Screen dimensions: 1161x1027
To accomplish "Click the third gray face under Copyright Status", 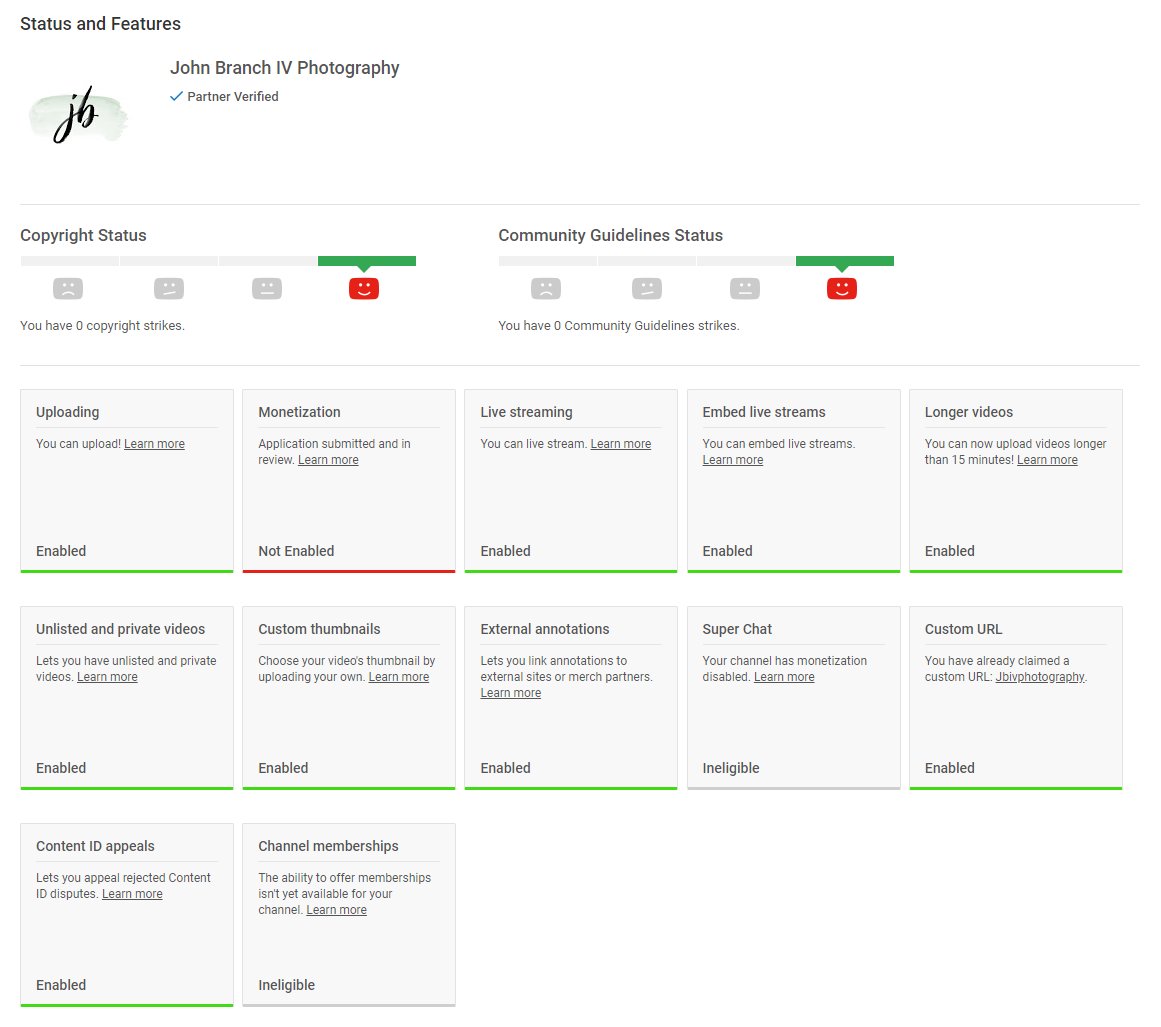I will point(267,288).
